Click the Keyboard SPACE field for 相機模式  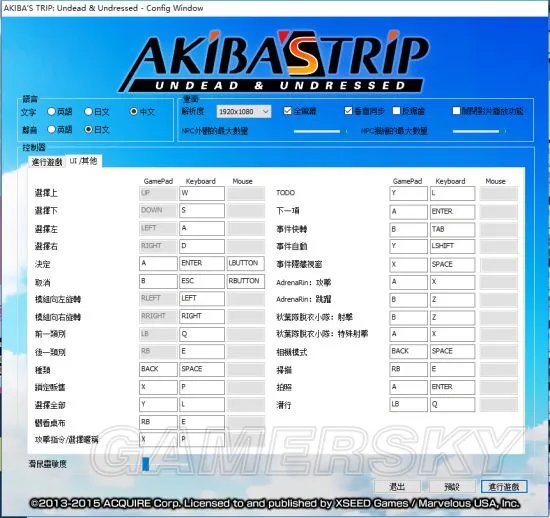click(452, 351)
